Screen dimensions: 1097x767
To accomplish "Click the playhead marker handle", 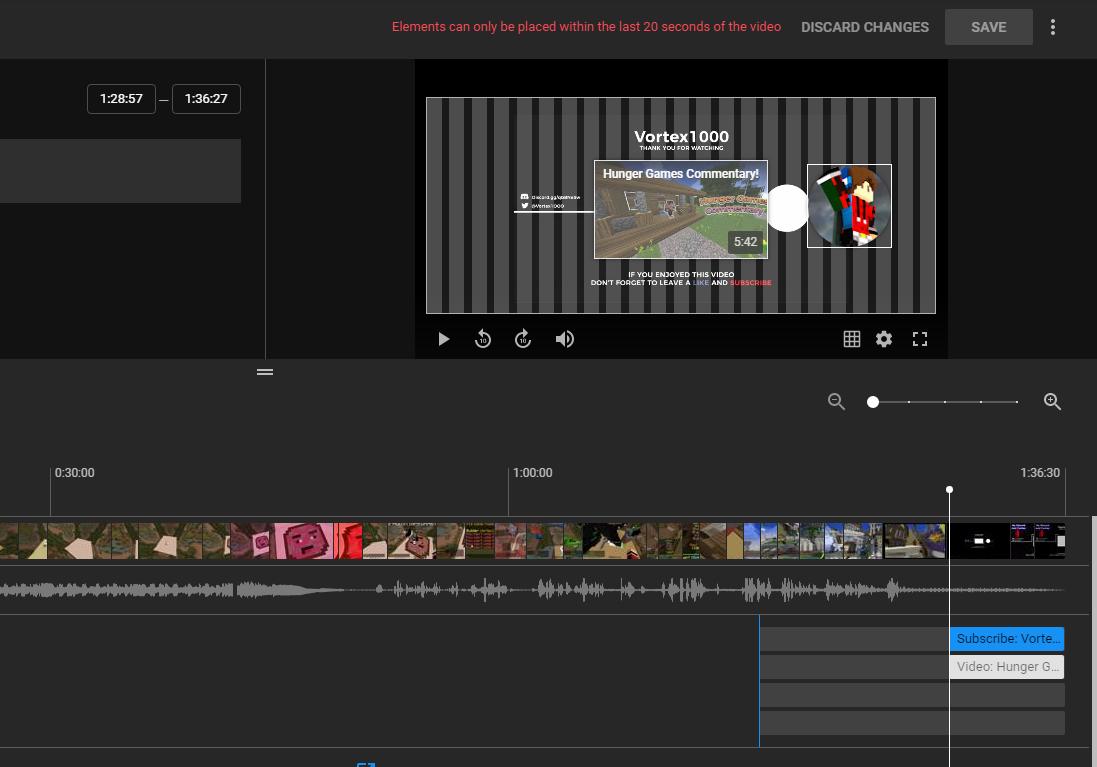I will 949,490.
